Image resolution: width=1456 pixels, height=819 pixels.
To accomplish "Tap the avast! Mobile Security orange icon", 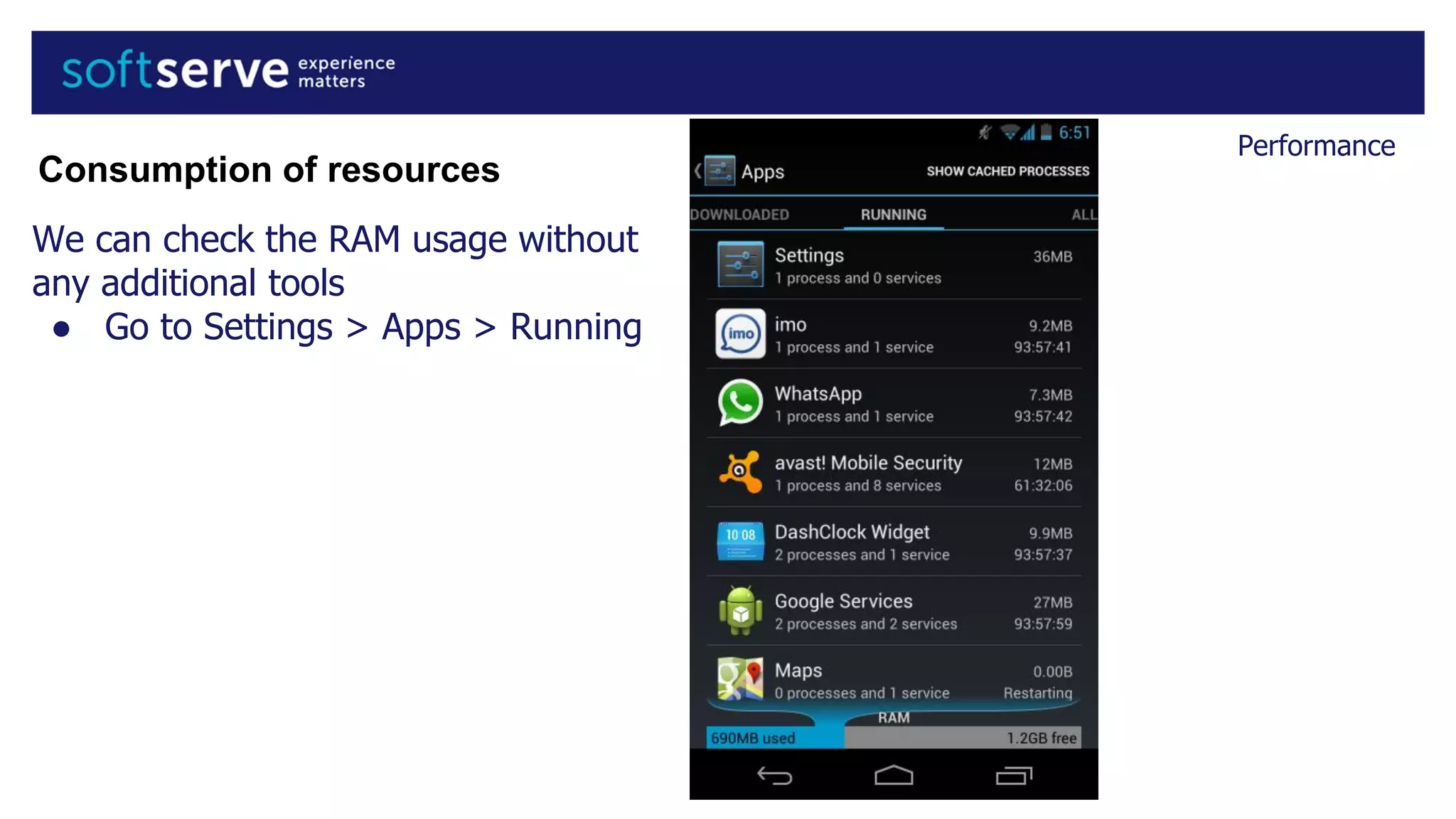I will (x=740, y=471).
